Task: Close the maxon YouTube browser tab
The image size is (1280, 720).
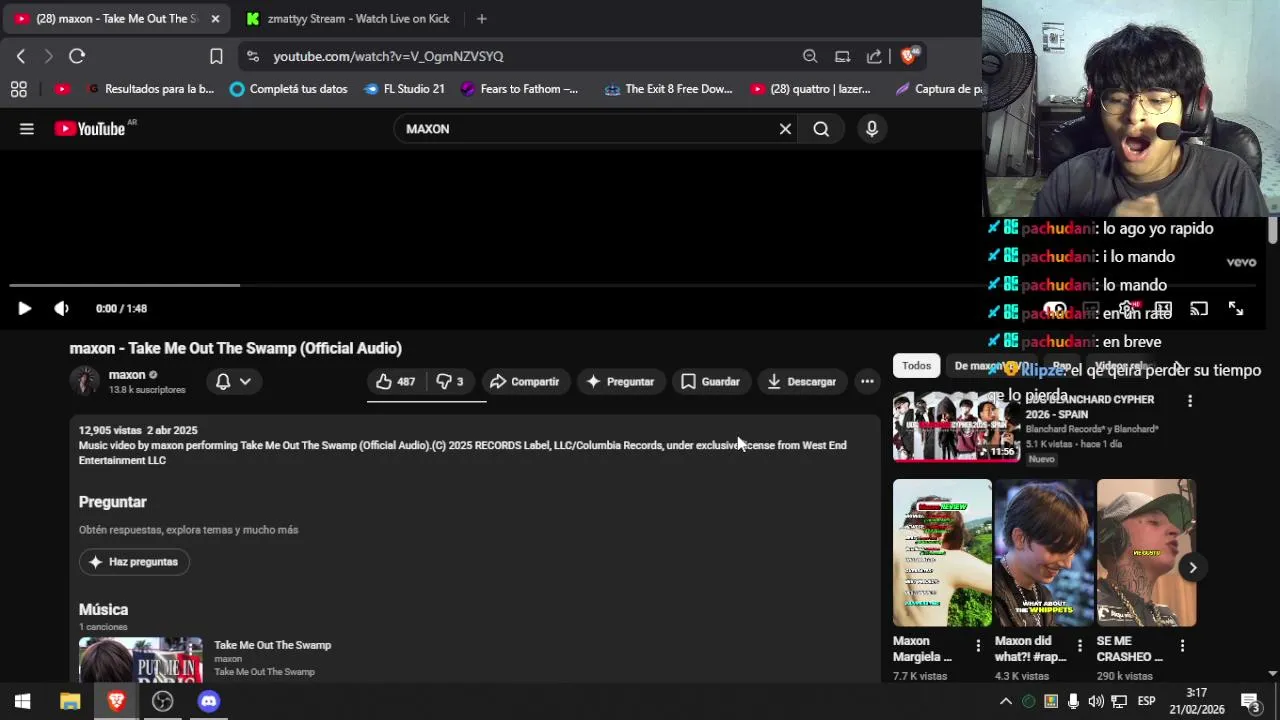Action: coord(215,18)
